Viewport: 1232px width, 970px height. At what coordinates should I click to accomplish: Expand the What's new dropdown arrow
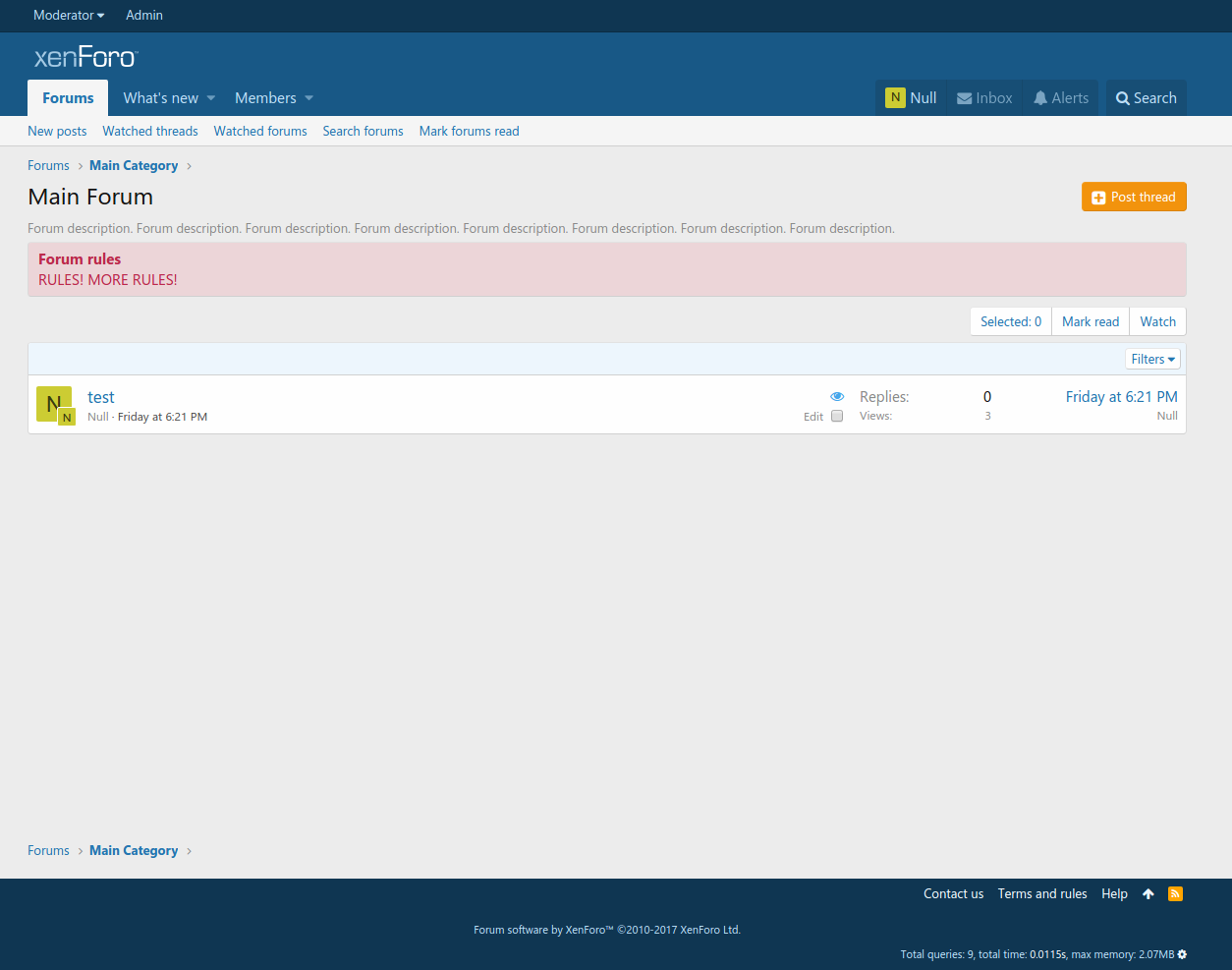tap(211, 98)
